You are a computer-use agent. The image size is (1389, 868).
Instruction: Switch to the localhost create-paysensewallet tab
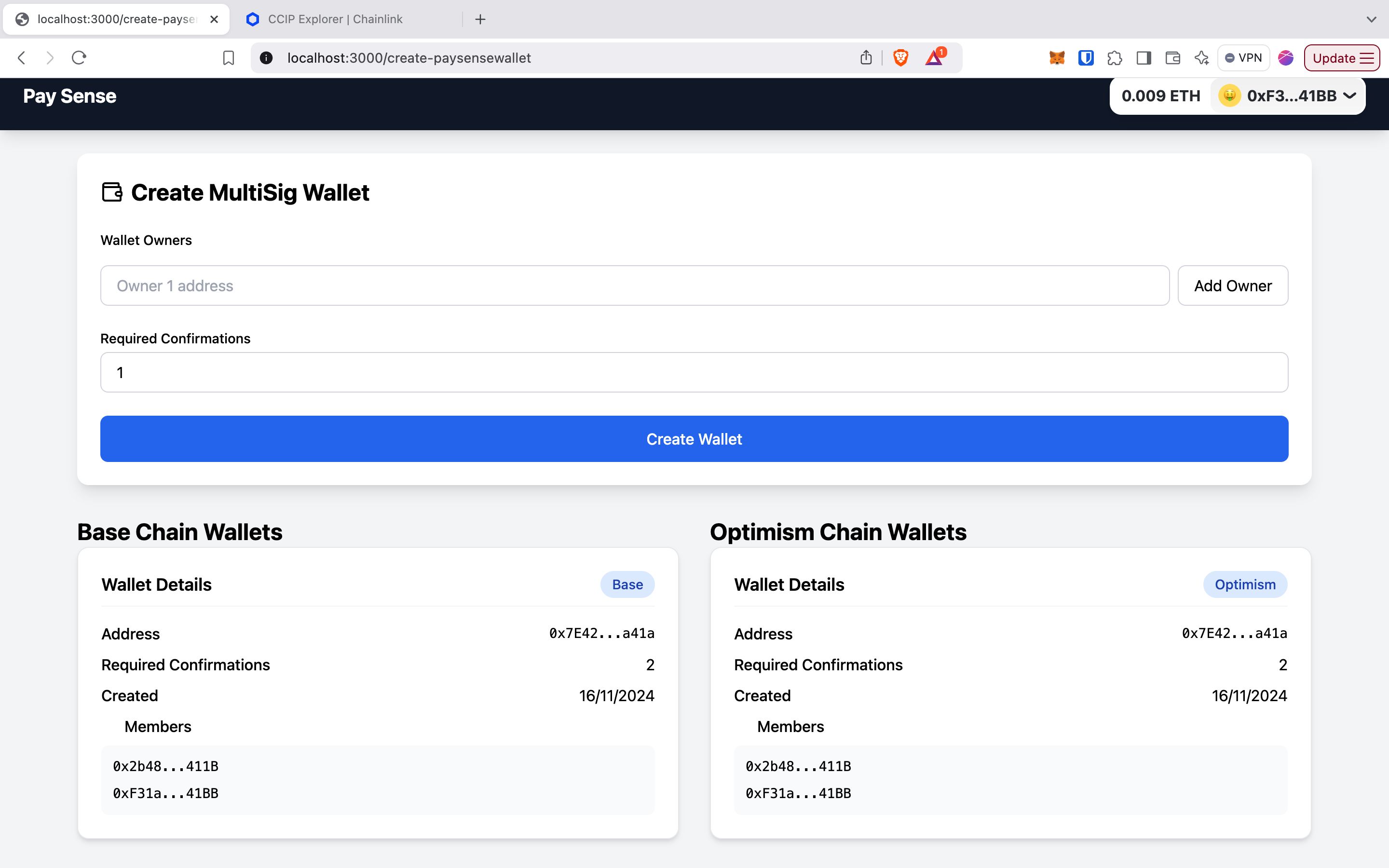[116, 19]
